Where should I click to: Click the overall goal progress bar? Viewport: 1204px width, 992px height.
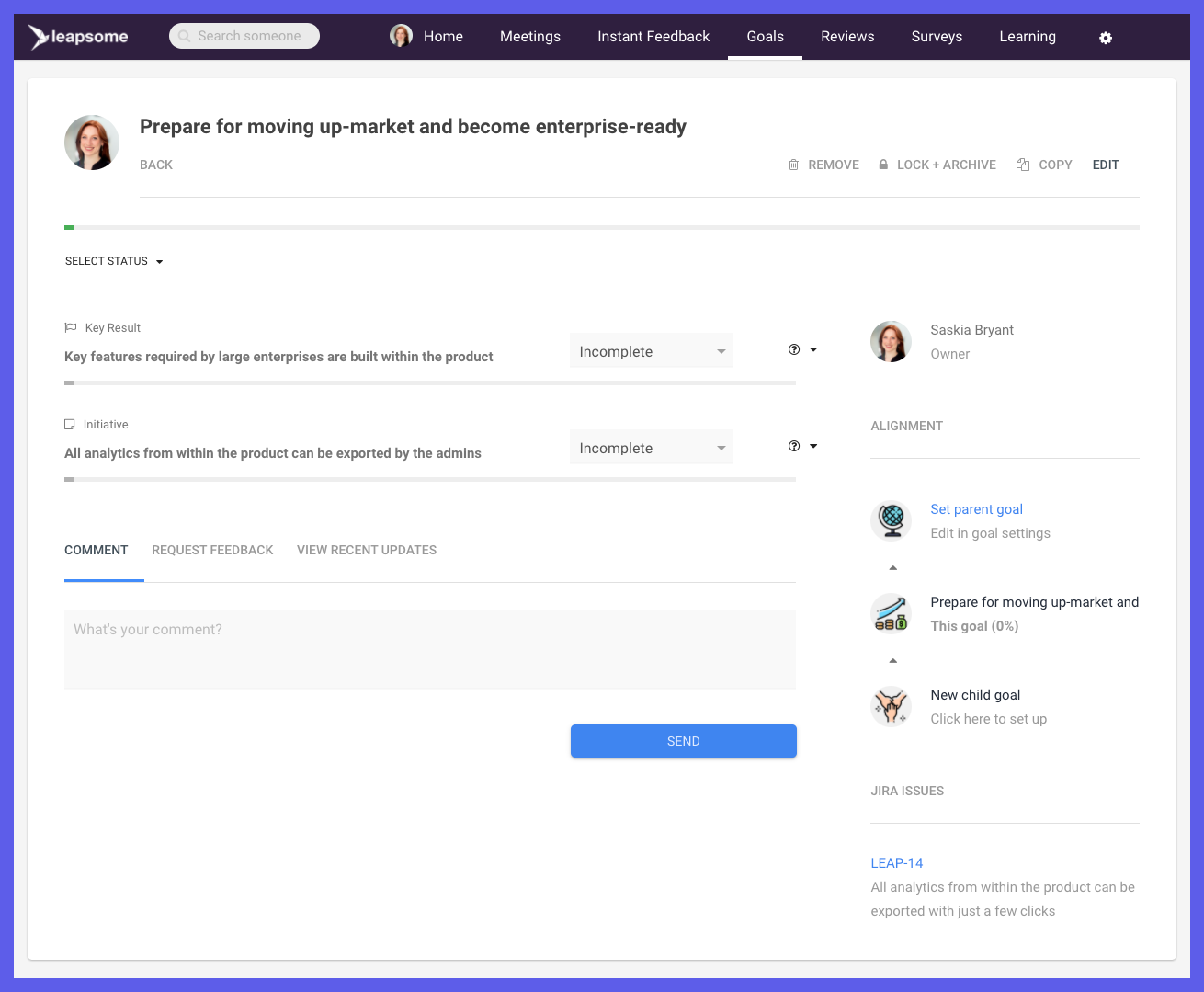(x=602, y=227)
